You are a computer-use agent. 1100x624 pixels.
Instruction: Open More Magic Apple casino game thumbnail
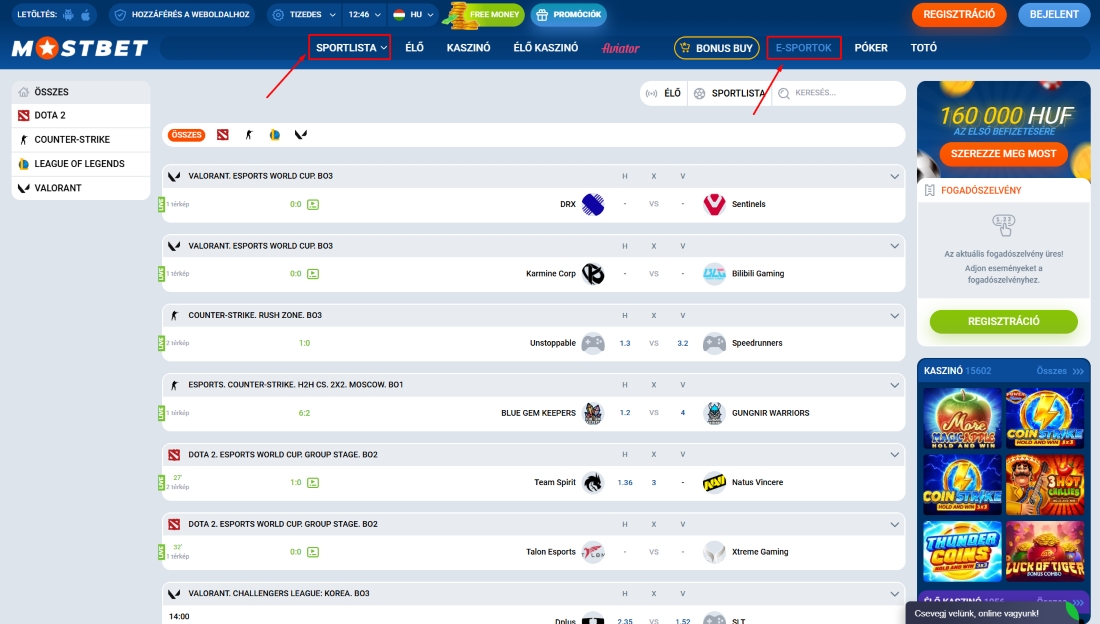[962, 419]
